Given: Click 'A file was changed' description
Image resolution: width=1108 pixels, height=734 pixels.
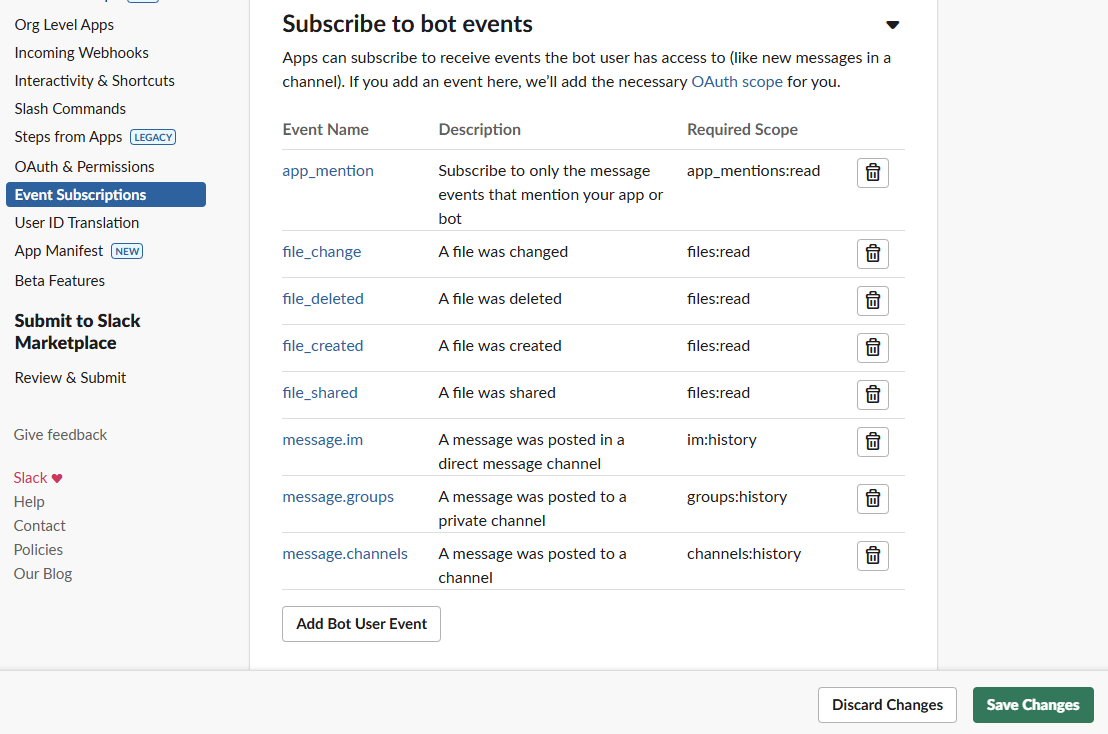Looking at the screenshot, I should click(x=503, y=252).
